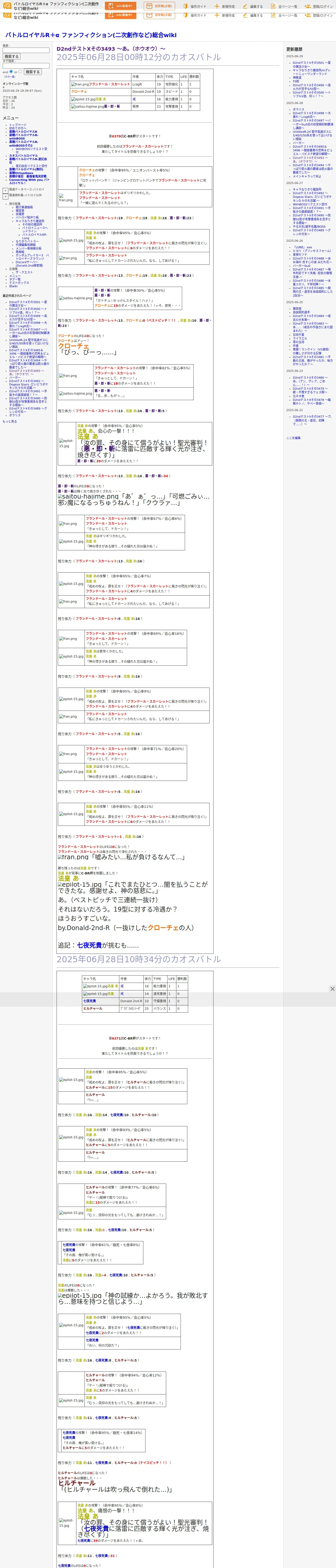
Task: Open 初めての方へ in the menu
Action: 18,128
